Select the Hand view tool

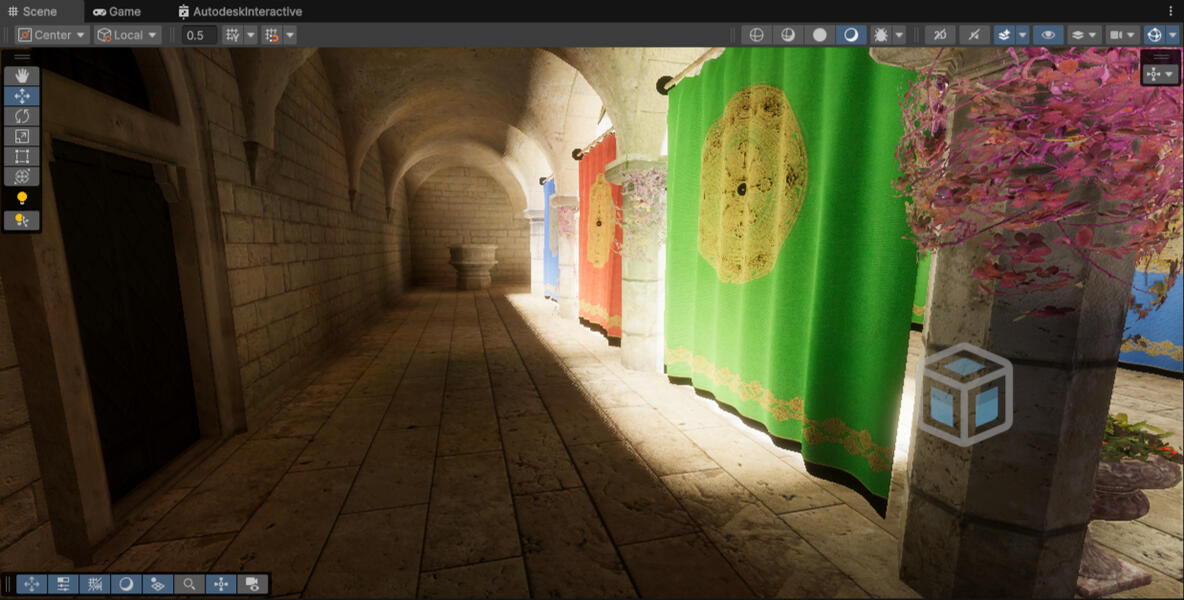(22, 76)
